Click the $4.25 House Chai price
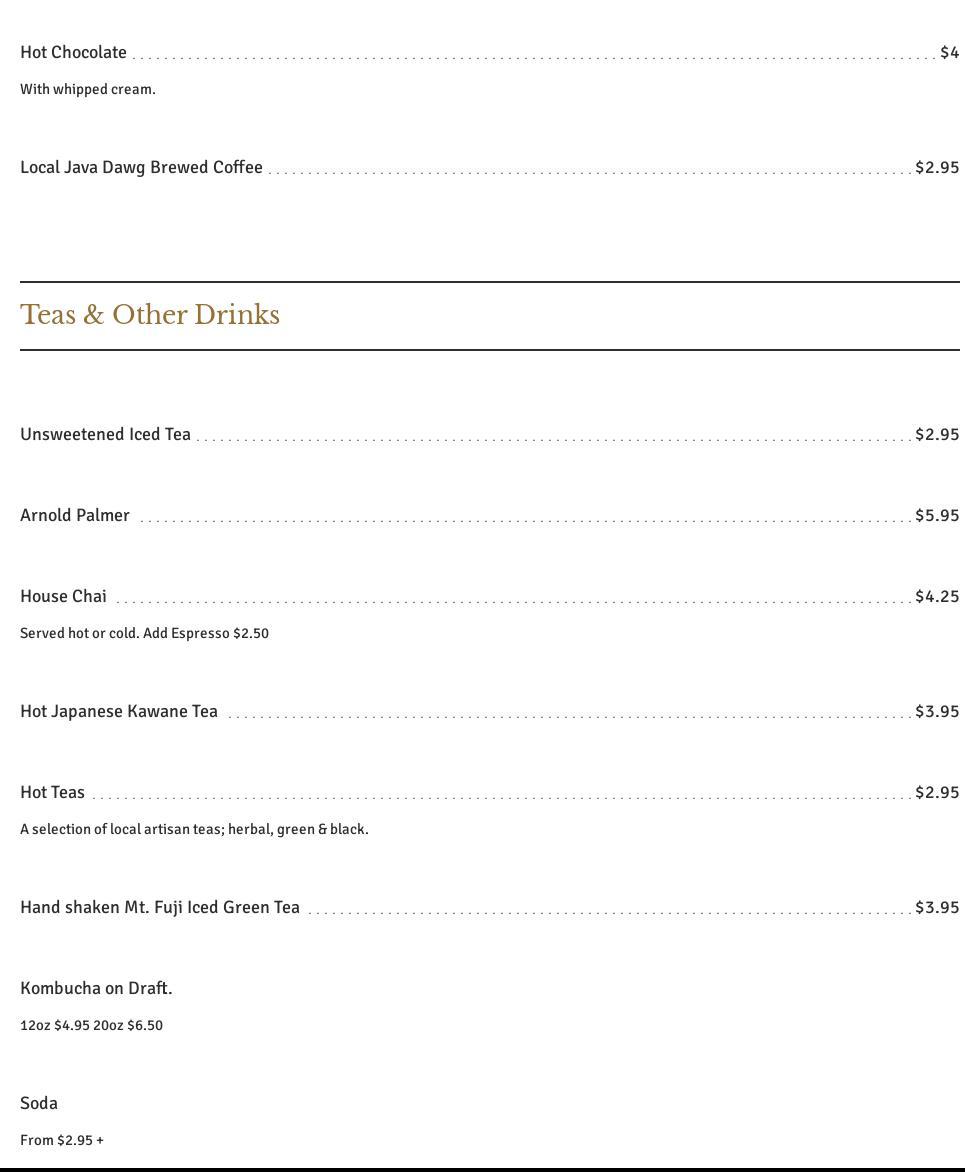 point(937,597)
